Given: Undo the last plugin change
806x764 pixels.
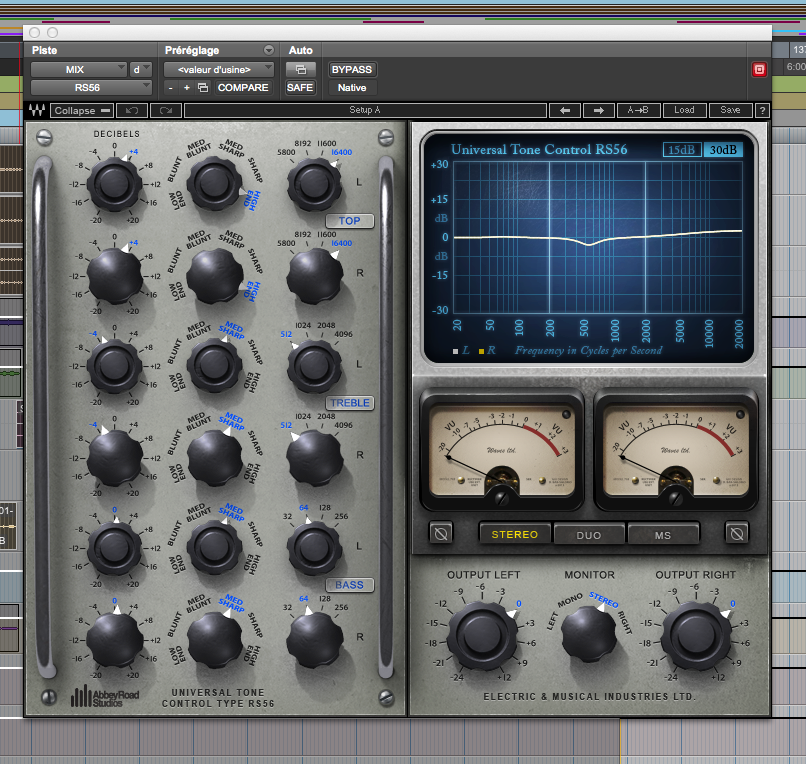Looking at the screenshot, I should click(x=132, y=111).
